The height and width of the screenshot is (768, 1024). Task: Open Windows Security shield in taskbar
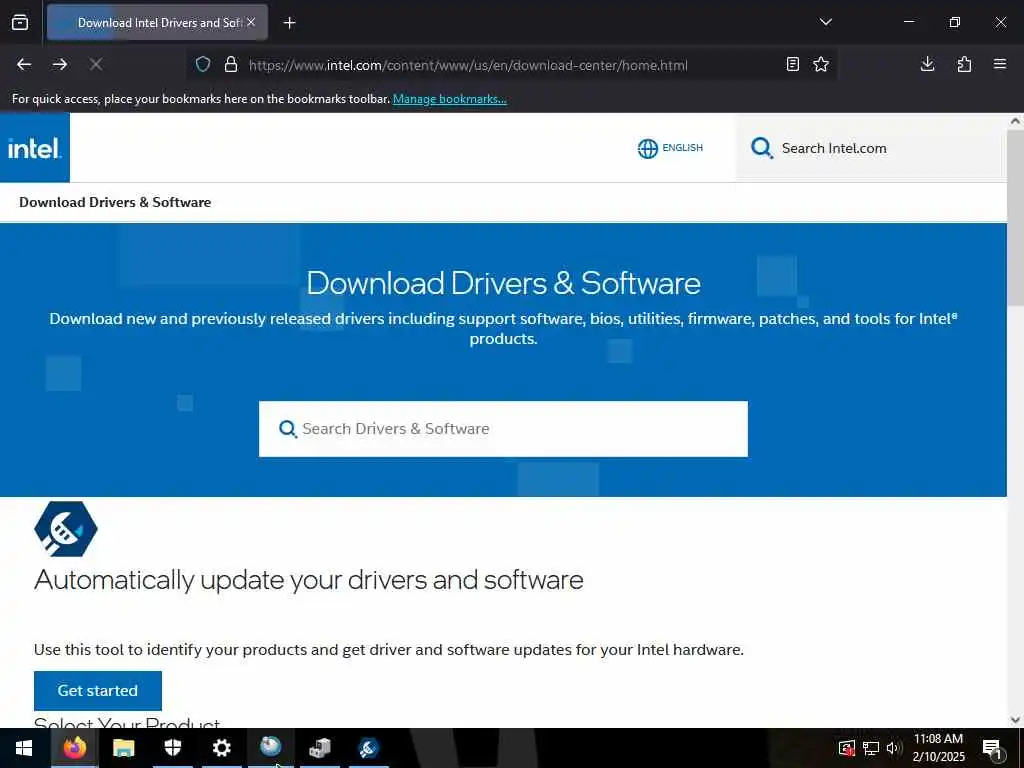pyautogui.click(x=172, y=748)
